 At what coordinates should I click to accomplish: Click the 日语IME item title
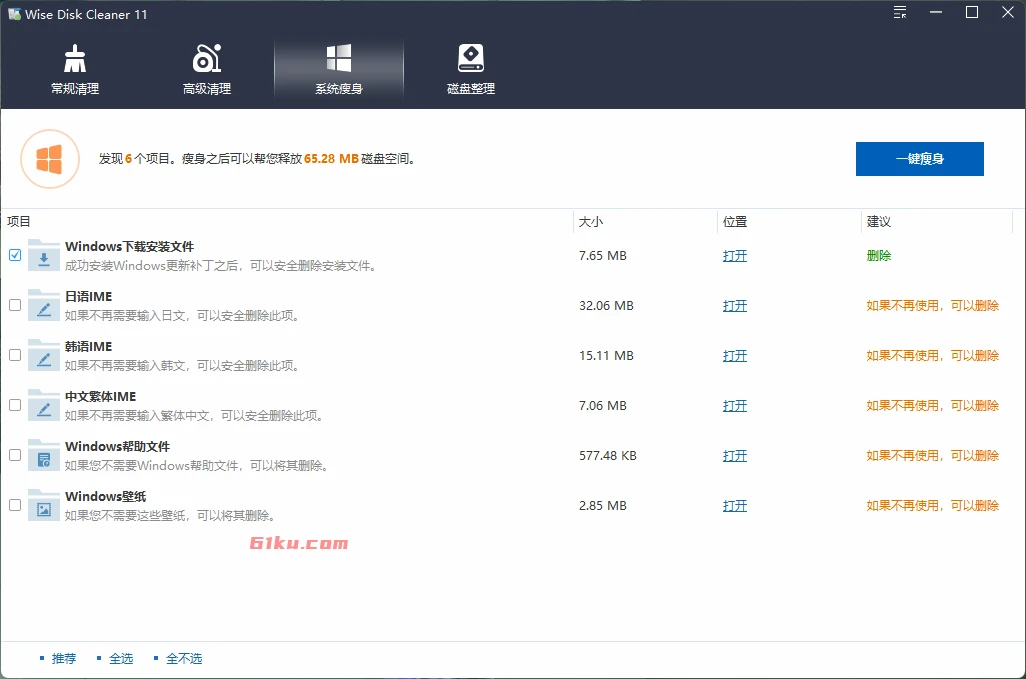[88, 296]
